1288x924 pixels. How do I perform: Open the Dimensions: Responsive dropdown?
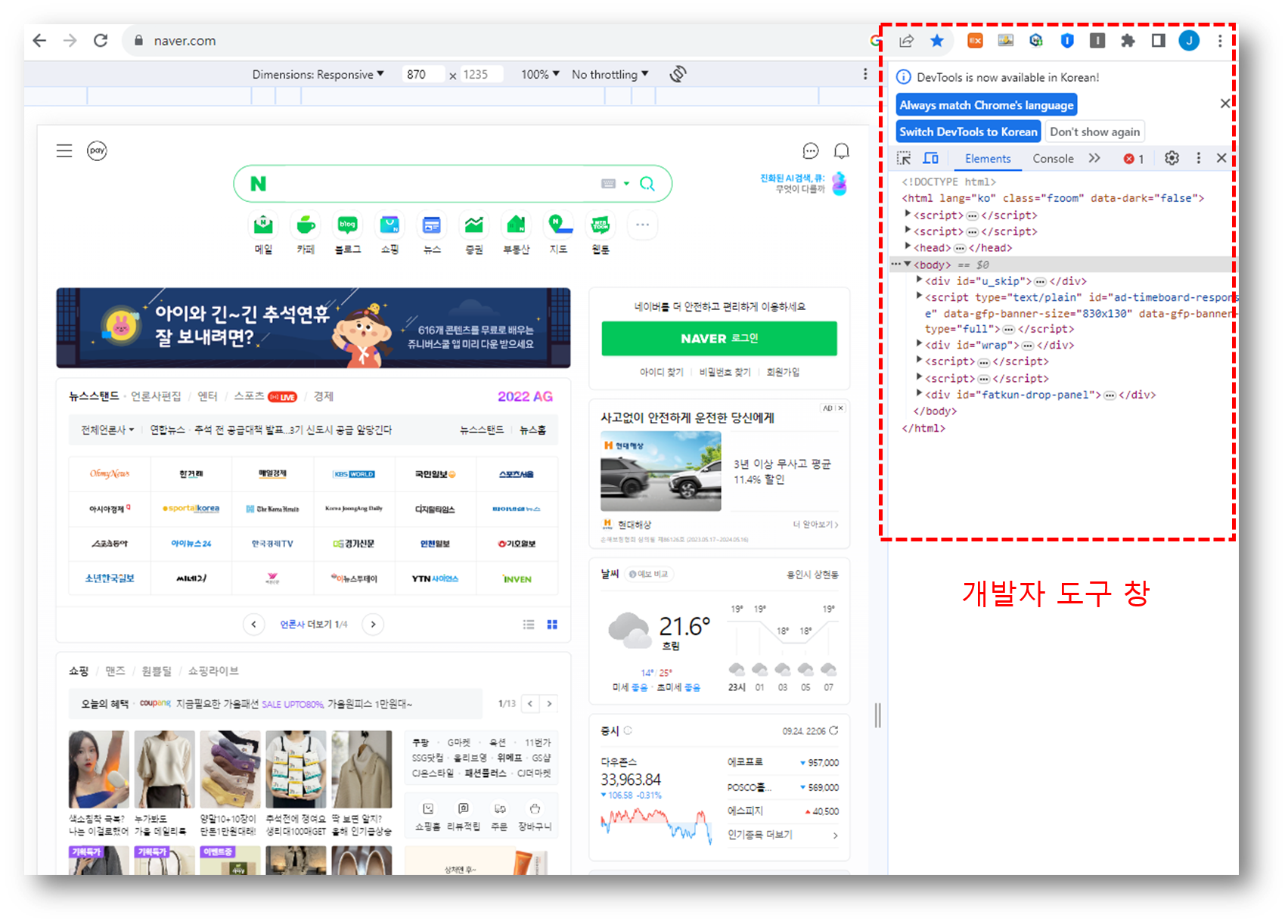tap(318, 74)
